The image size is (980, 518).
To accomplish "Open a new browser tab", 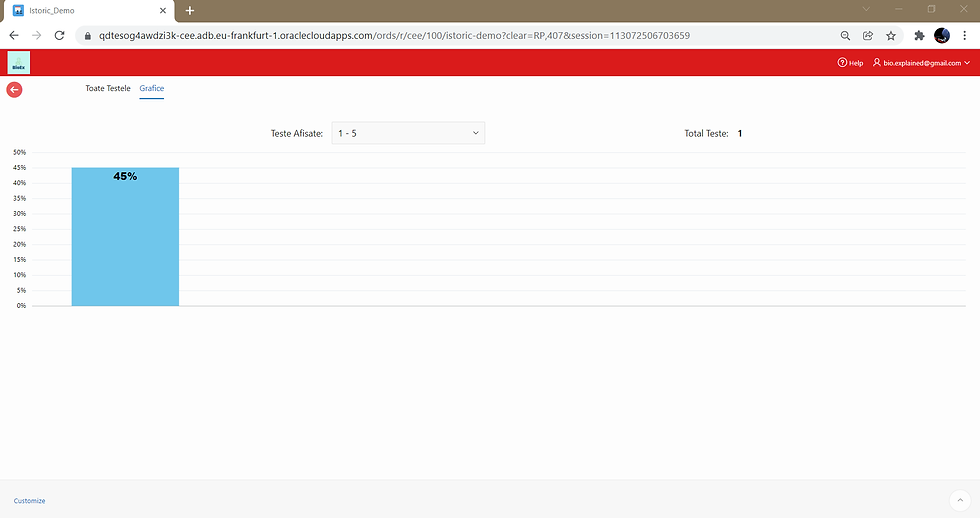I will pos(190,11).
